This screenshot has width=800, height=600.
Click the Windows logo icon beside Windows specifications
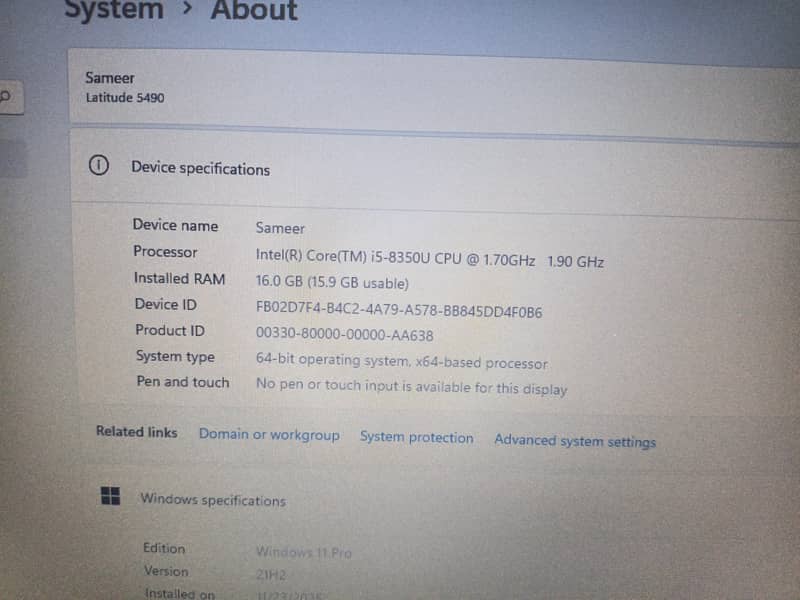[111, 496]
